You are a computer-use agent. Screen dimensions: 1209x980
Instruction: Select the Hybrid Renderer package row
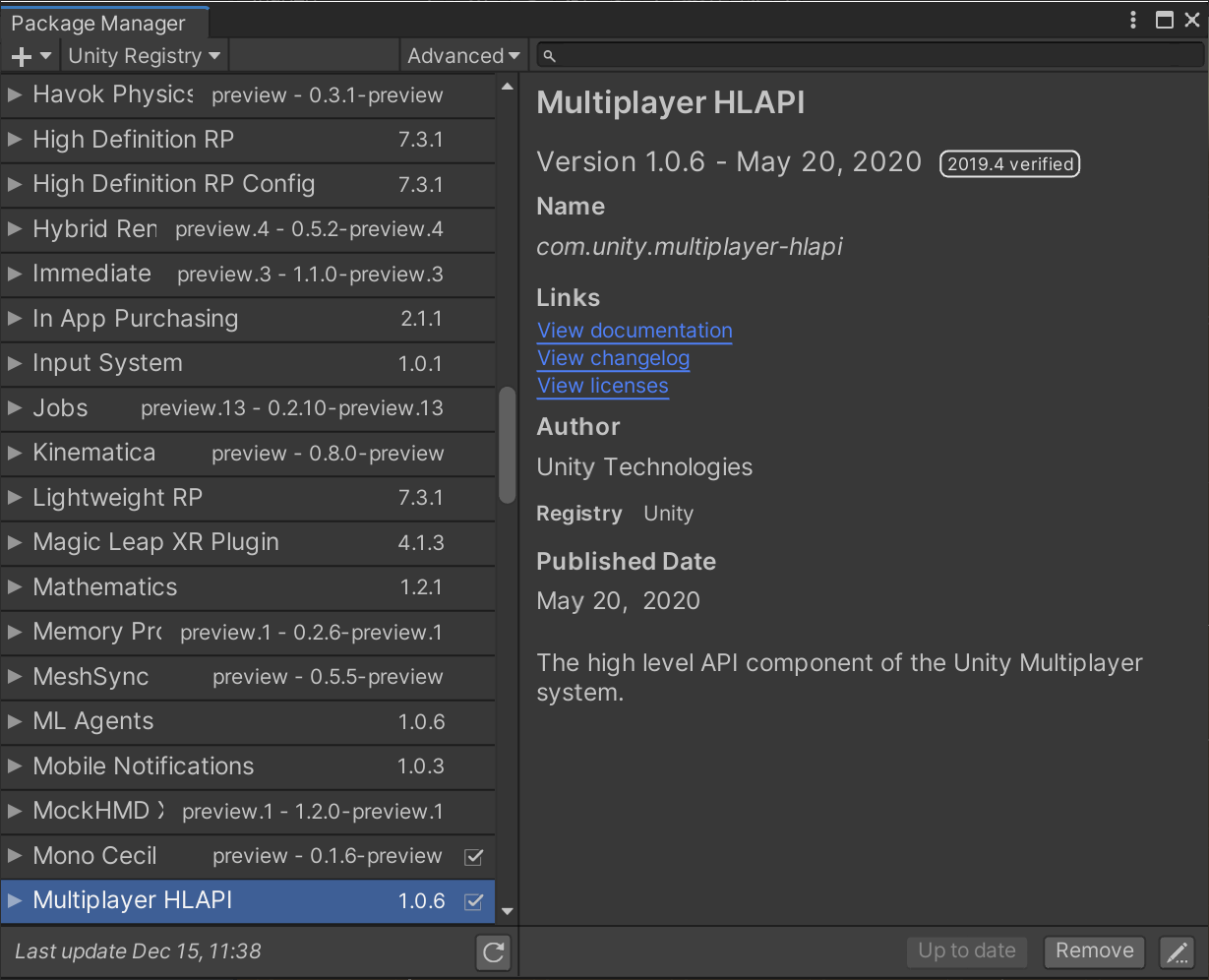248,229
